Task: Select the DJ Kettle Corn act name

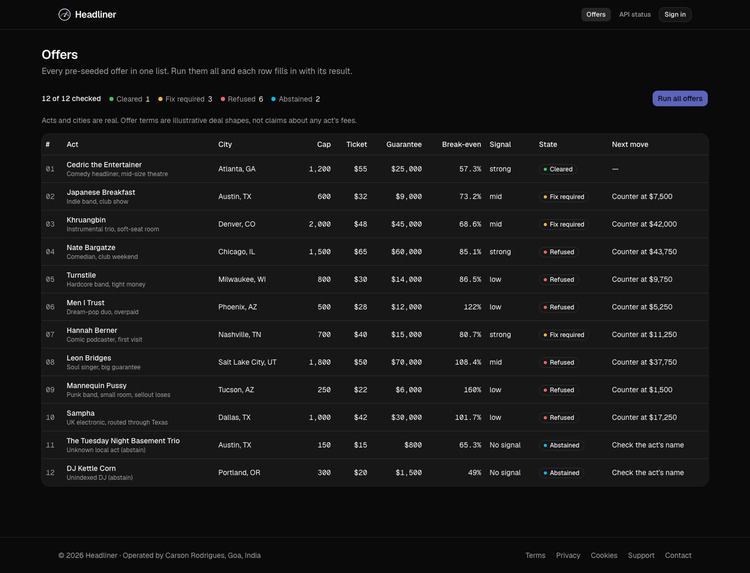Action: 91,469
